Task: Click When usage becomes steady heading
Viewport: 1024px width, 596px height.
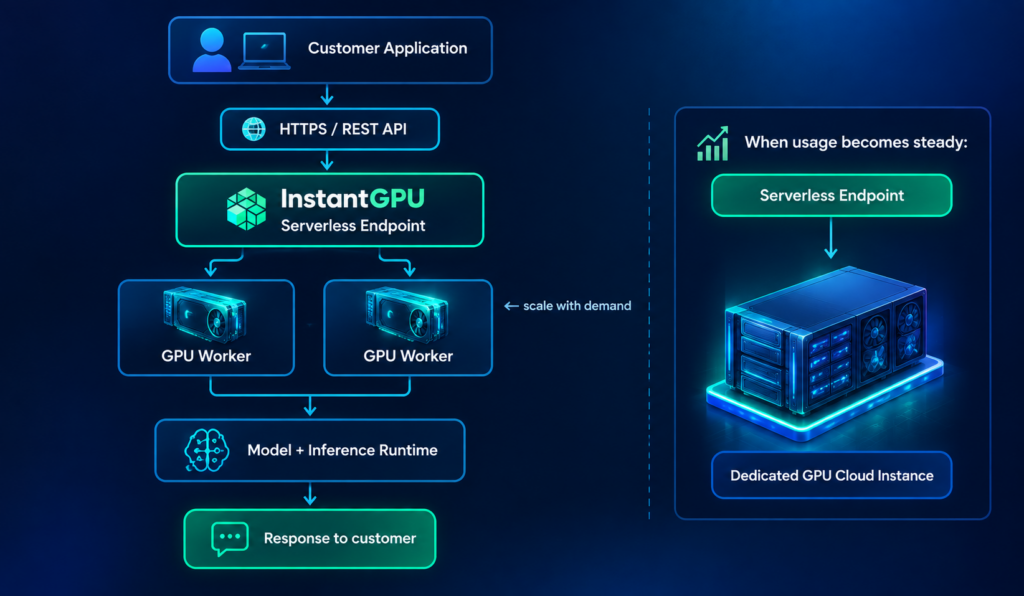Action: [x=856, y=142]
